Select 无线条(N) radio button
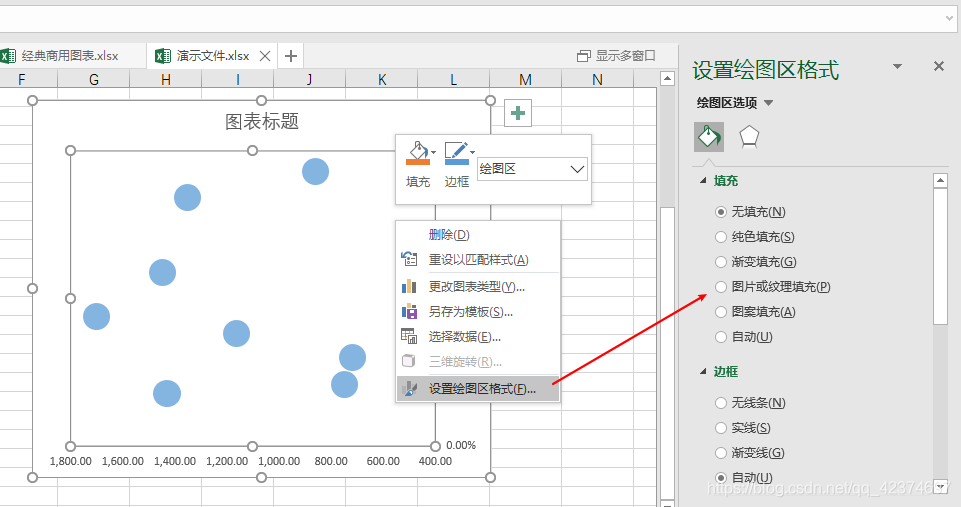 721,403
